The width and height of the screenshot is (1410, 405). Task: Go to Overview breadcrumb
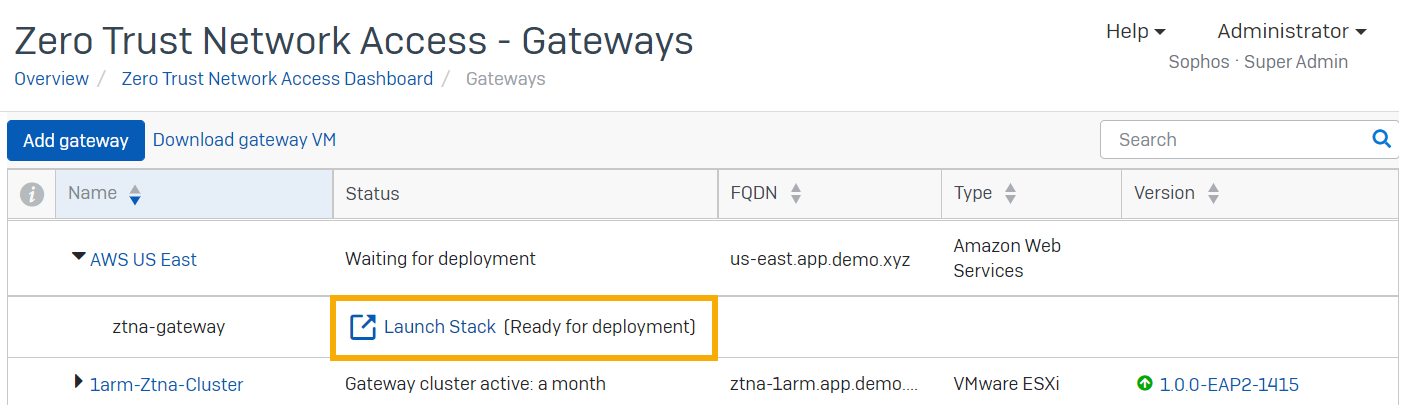click(x=51, y=78)
